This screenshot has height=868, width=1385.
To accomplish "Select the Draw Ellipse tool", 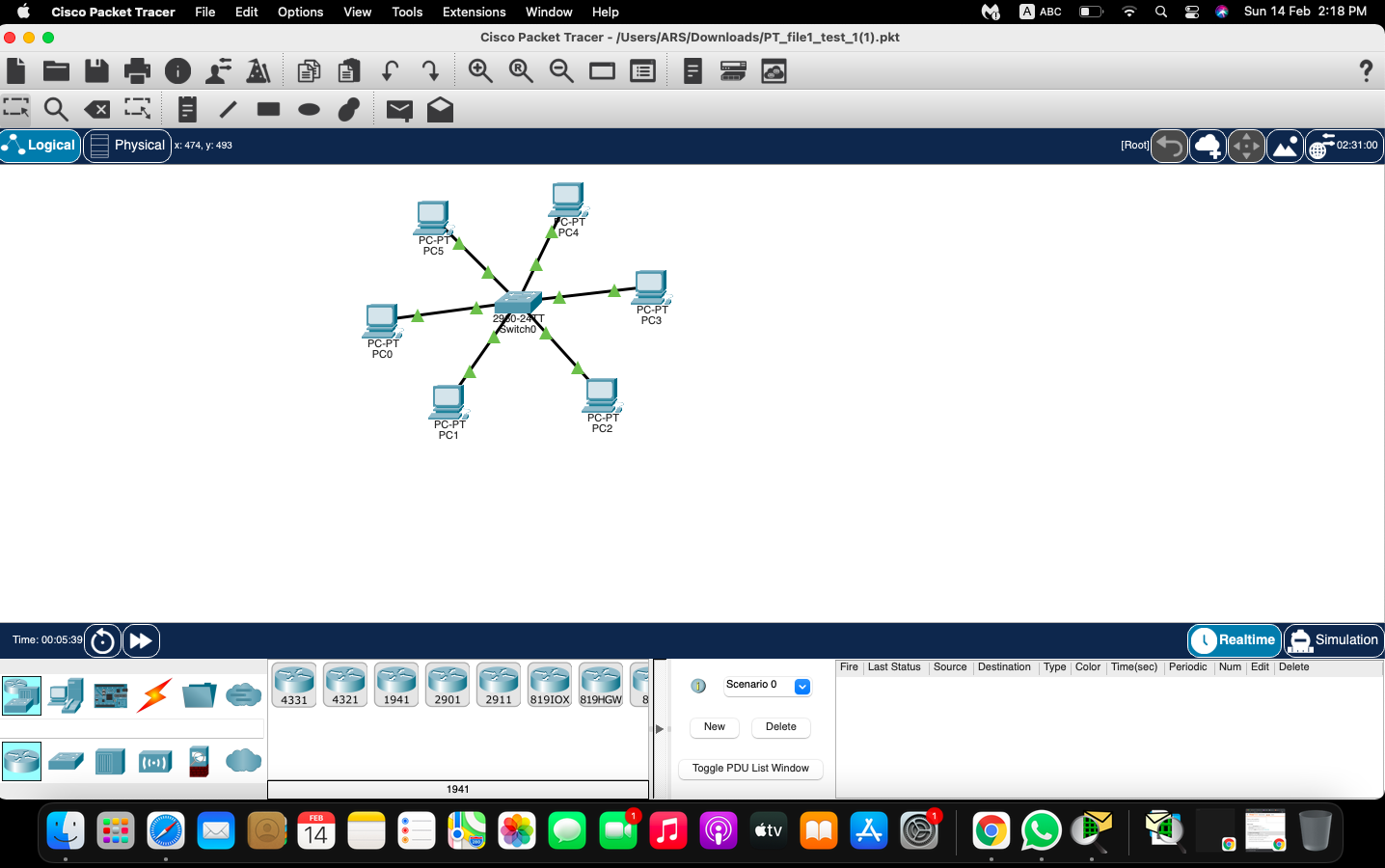I will click(309, 110).
